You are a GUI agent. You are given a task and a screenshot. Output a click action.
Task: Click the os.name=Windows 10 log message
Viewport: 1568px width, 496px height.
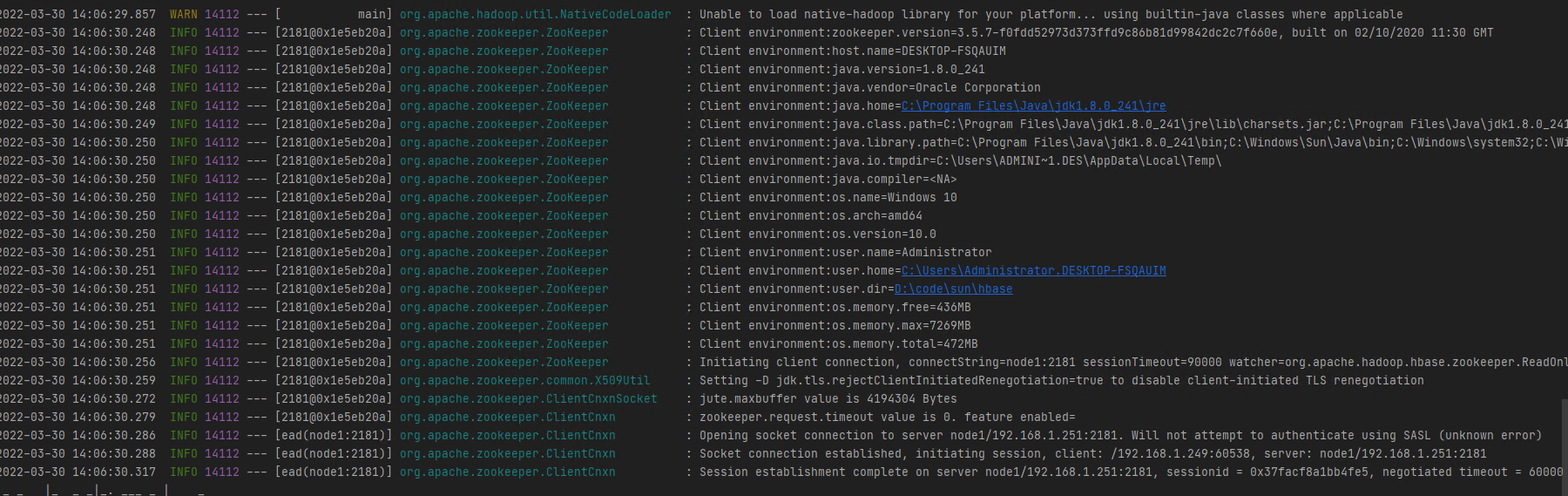click(828, 198)
